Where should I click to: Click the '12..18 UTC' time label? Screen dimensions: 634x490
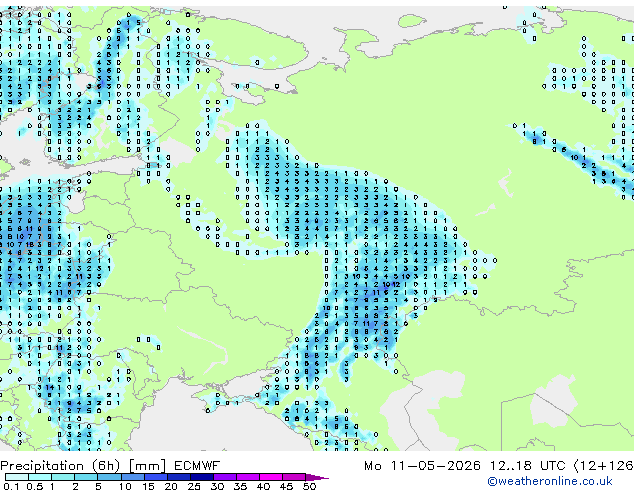tap(527, 466)
